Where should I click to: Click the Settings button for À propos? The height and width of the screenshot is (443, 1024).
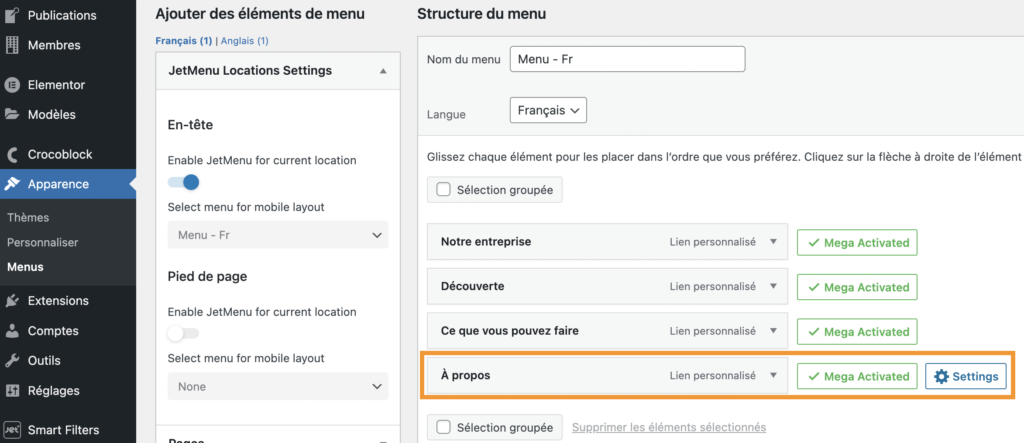pos(965,376)
